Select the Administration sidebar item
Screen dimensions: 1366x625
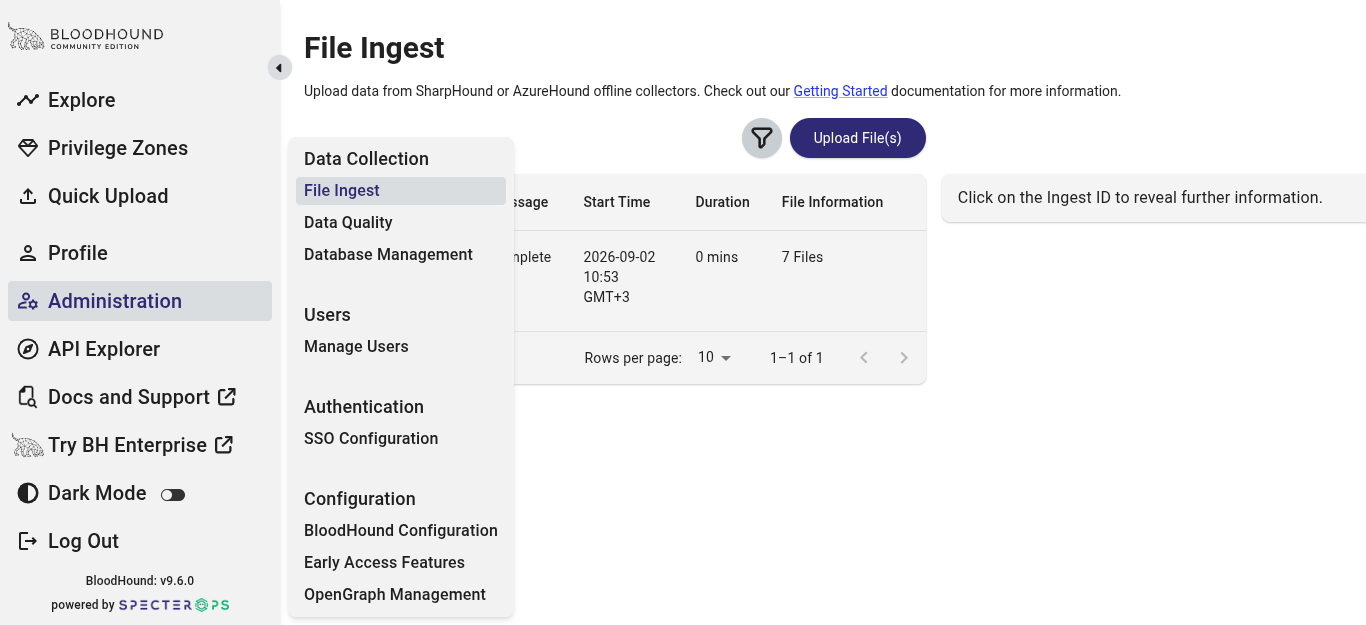(x=140, y=301)
